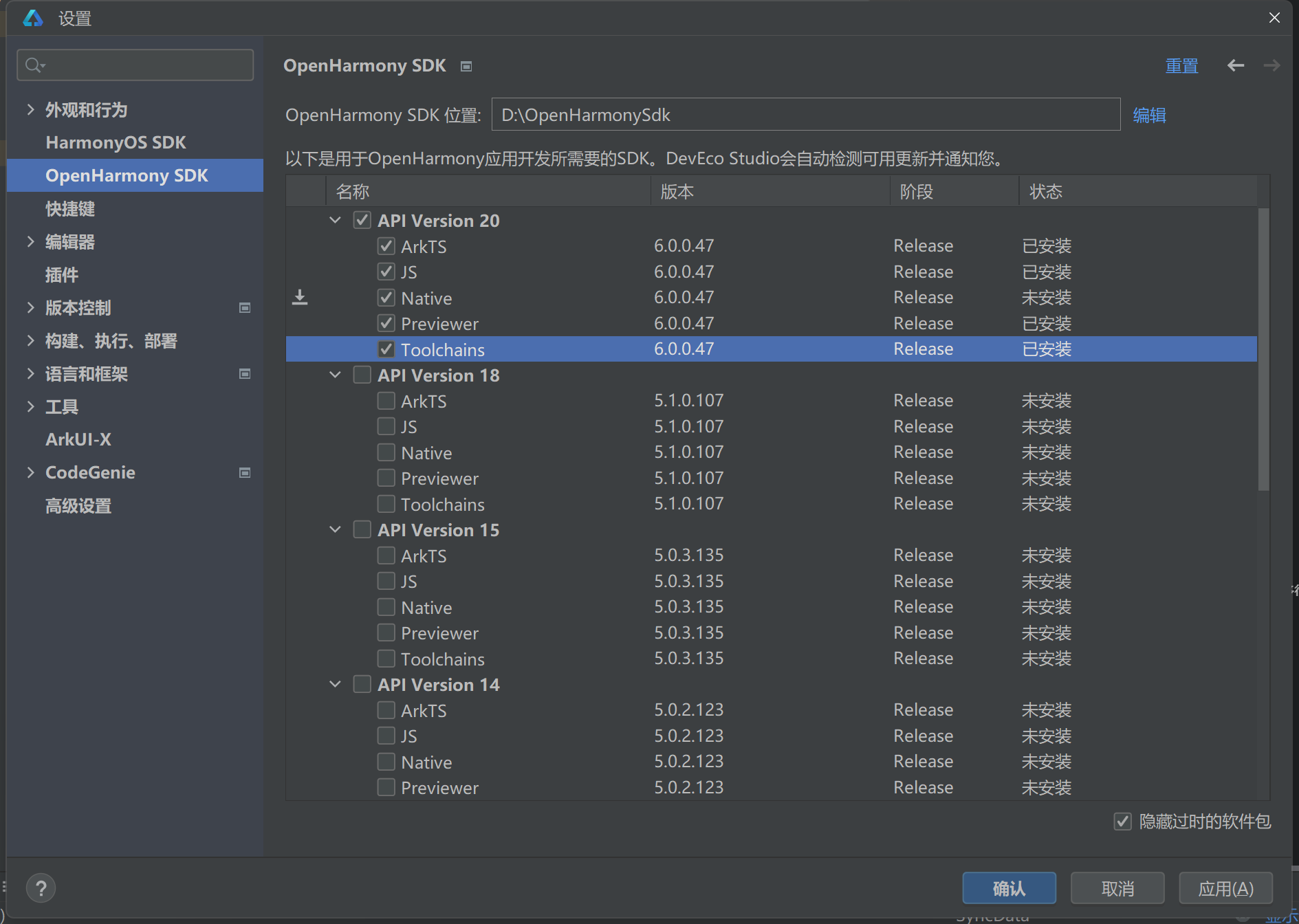Click the 重置 link
The image size is (1299, 924).
[1181, 66]
